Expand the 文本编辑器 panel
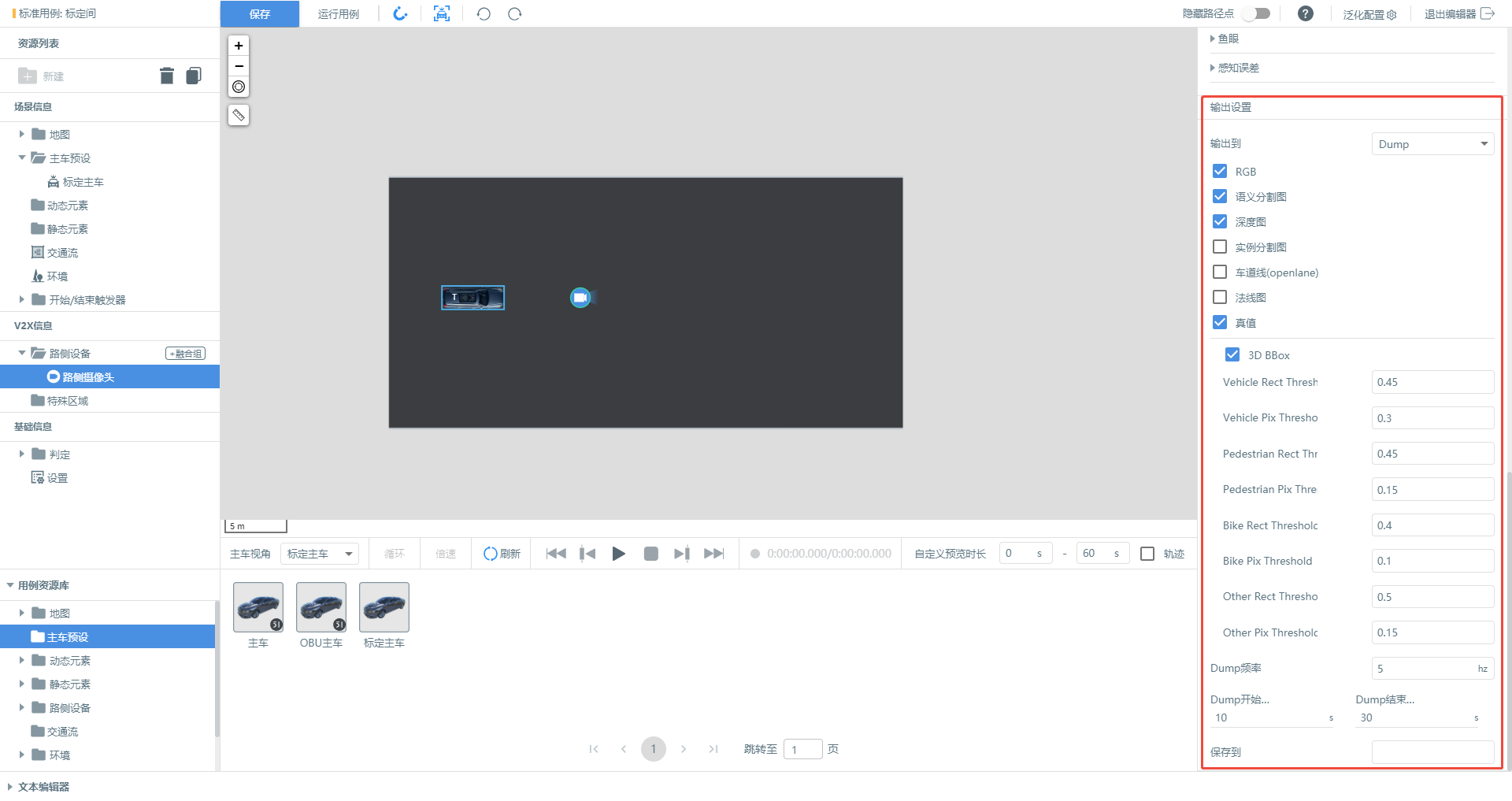 coord(10,787)
